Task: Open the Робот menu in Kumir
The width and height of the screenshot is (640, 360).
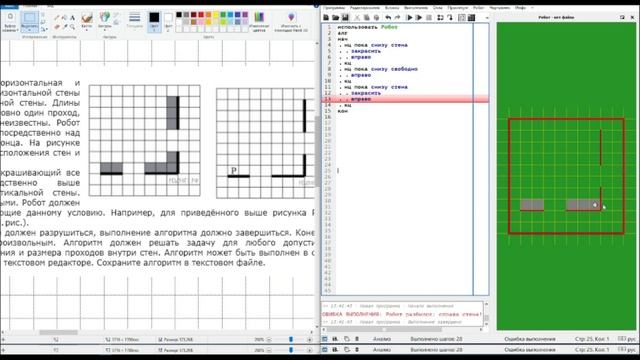Action: pos(479,8)
